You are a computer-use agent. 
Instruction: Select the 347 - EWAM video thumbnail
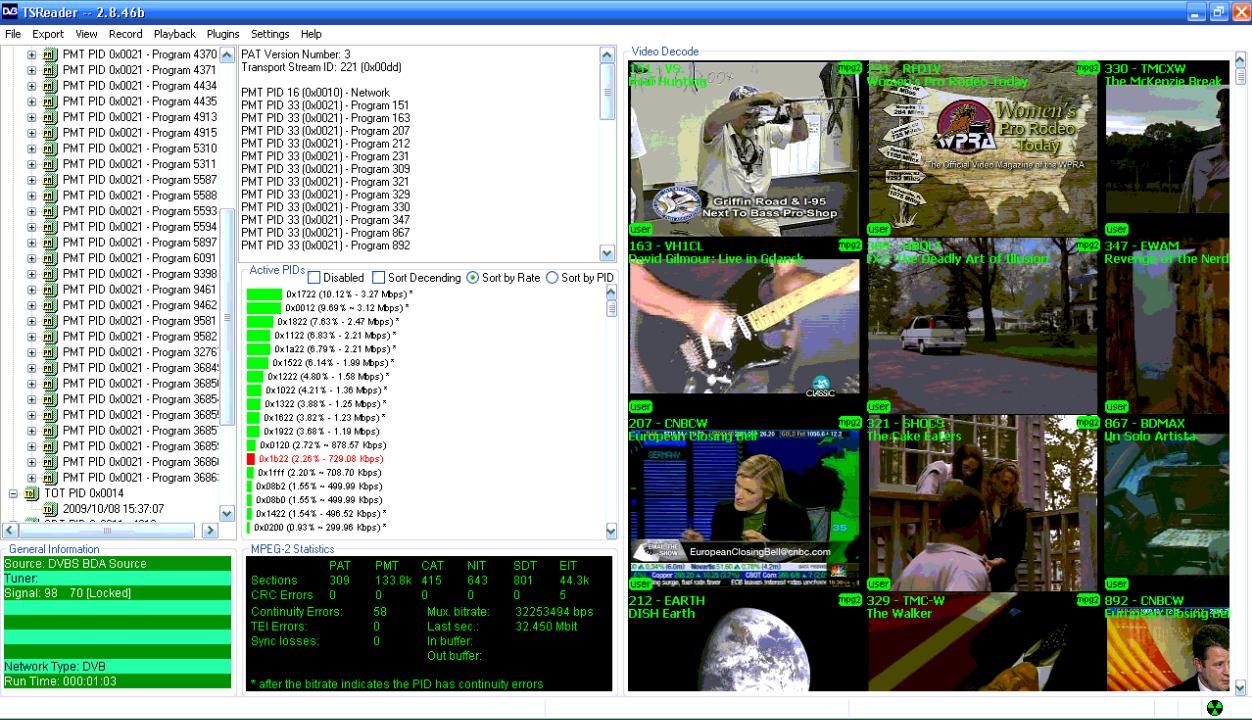(x=1167, y=324)
